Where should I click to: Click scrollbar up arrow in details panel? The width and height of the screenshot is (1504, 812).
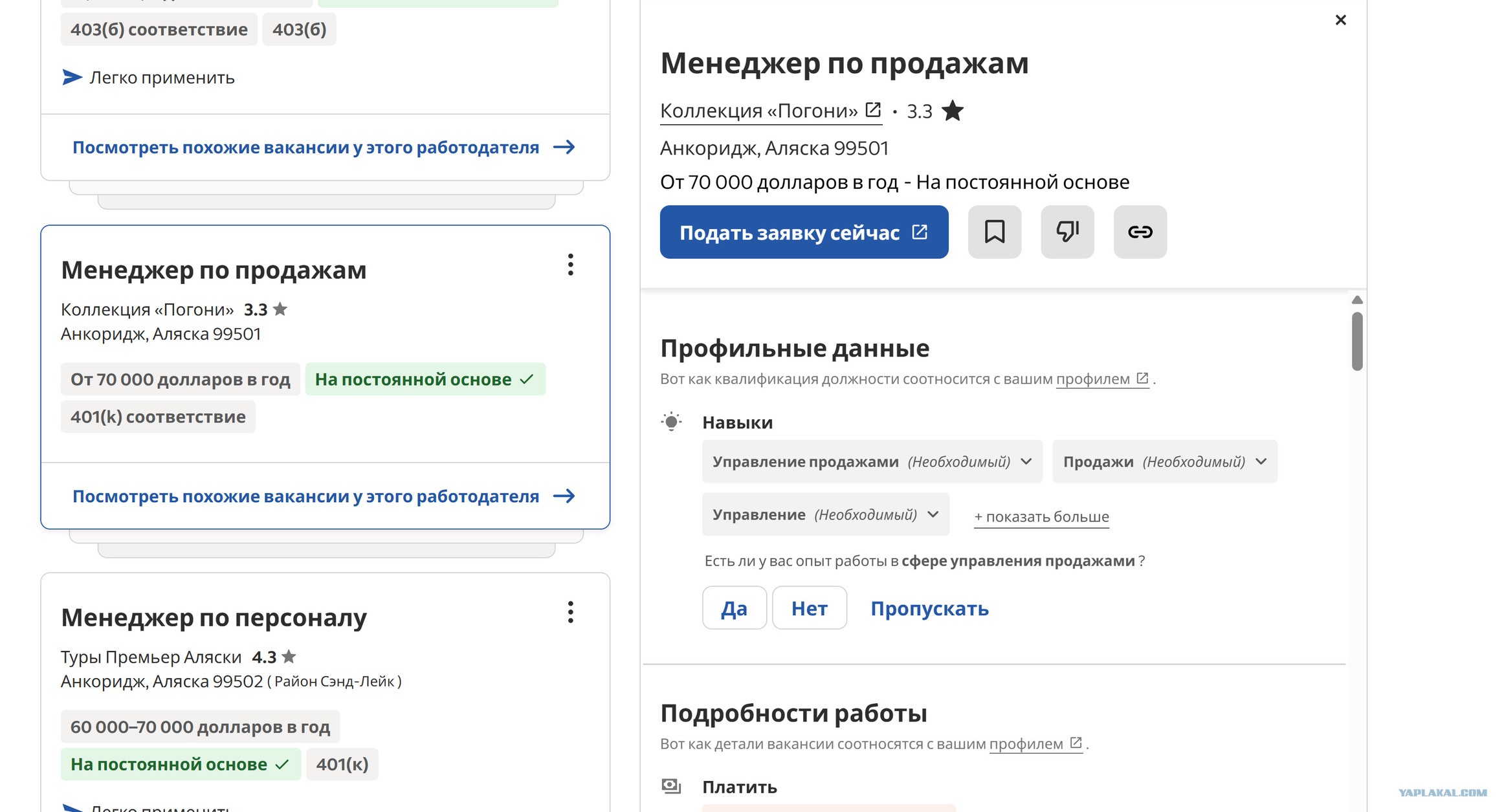tap(1357, 300)
